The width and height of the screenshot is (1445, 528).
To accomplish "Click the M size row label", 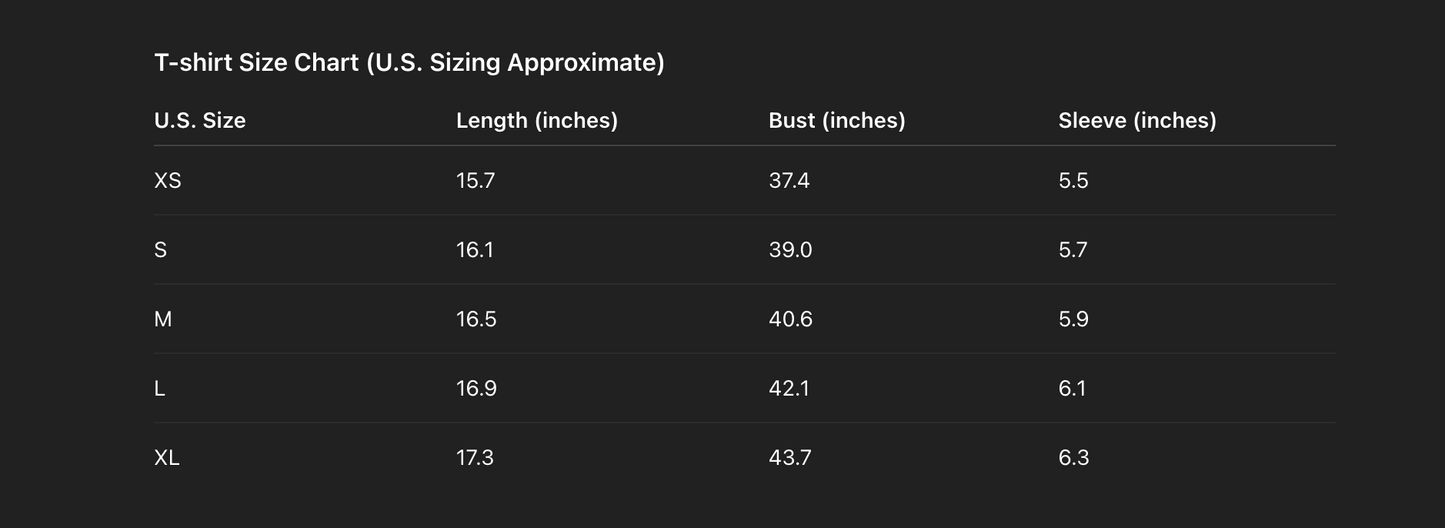I will [x=163, y=319].
